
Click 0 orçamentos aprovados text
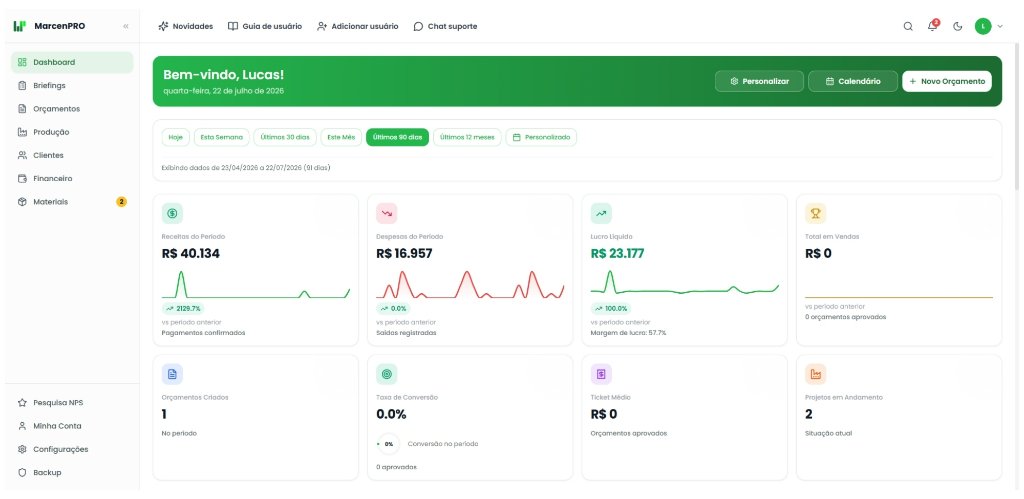846,317
